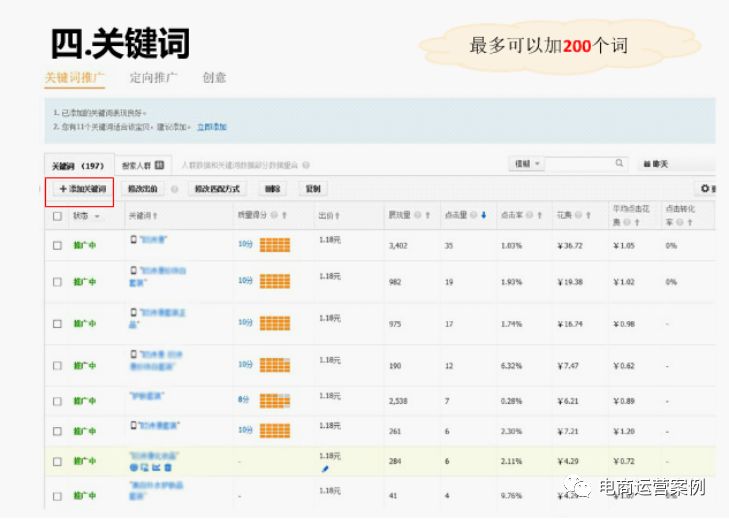Click the 质量得分 help icon
Viewport: 729px width, 519px height.
pos(274,215)
